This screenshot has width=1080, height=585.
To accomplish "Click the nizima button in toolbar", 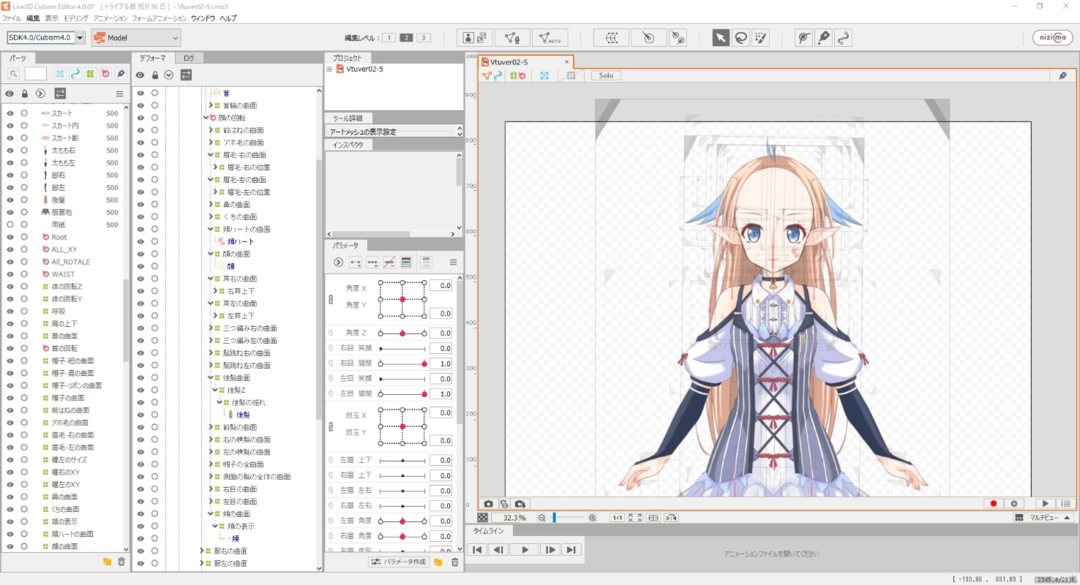I will click(1052, 38).
